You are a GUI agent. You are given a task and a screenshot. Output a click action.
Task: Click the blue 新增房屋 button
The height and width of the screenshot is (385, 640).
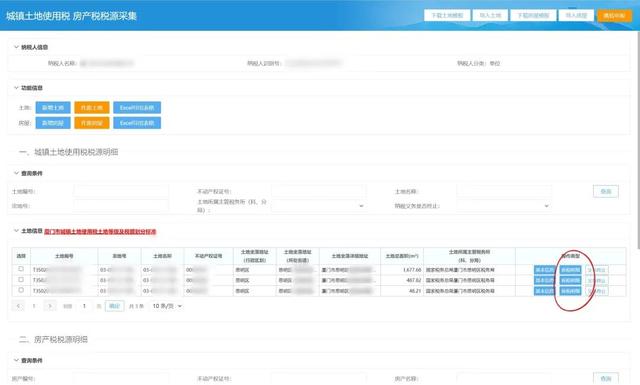pyautogui.click(x=53, y=123)
